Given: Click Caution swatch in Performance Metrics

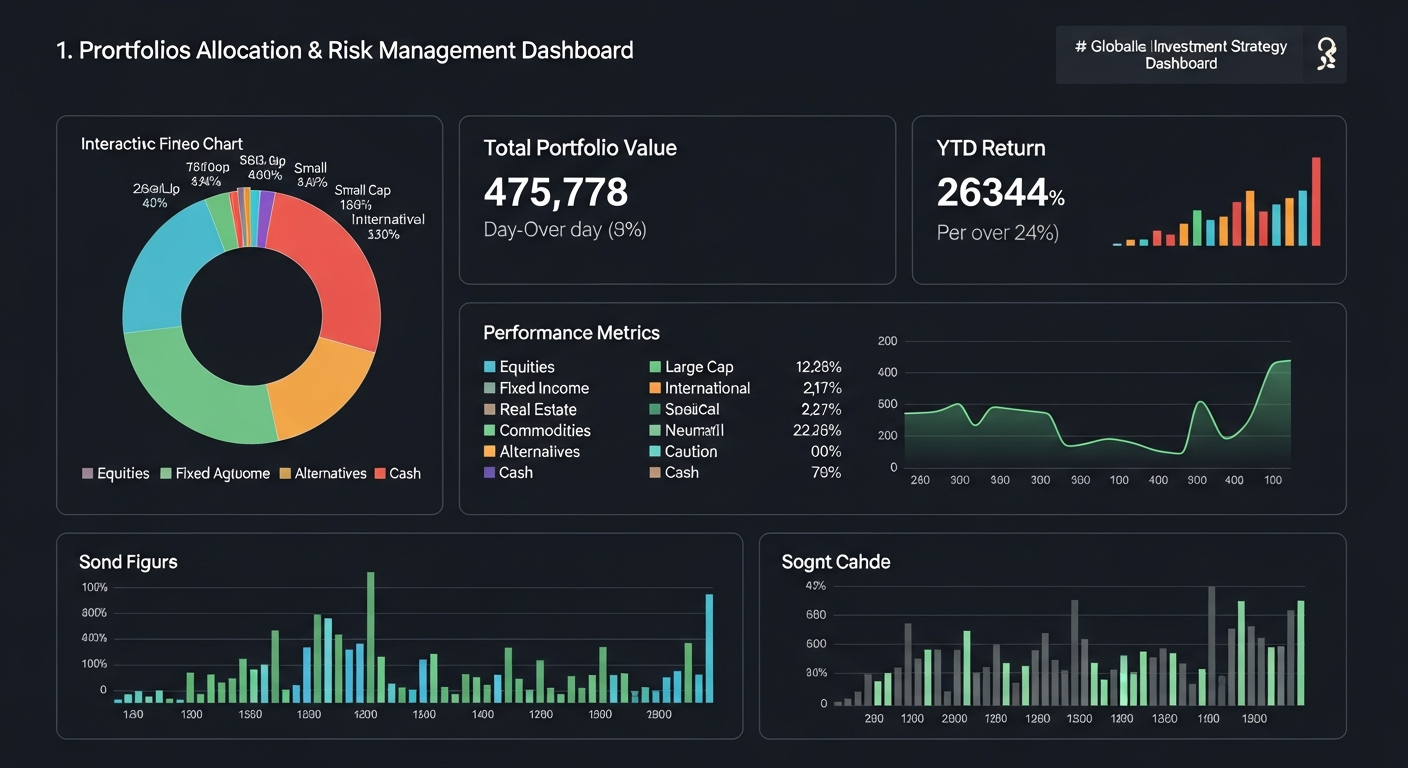Looking at the screenshot, I should coord(655,451).
